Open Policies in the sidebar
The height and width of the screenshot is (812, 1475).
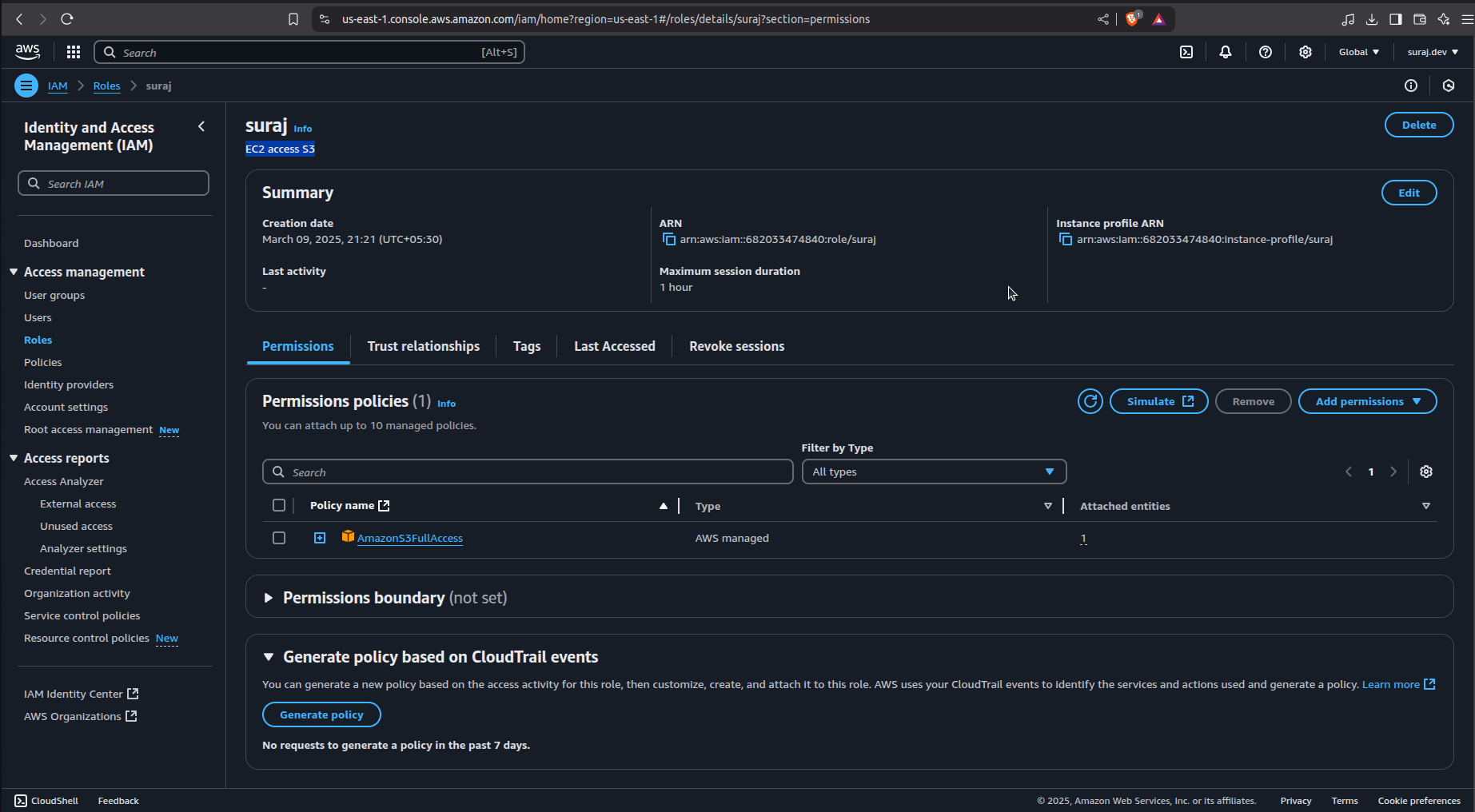(x=43, y=362)
